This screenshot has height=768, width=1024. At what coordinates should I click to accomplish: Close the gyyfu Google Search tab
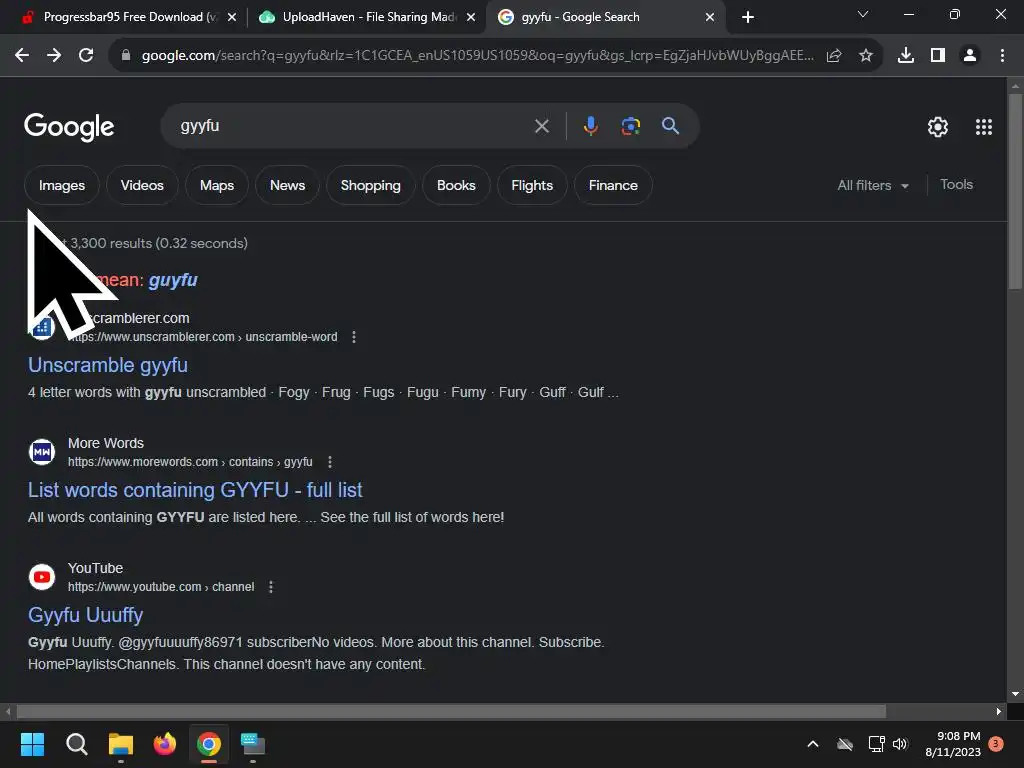pyautogui.click(x=710, y=18)
